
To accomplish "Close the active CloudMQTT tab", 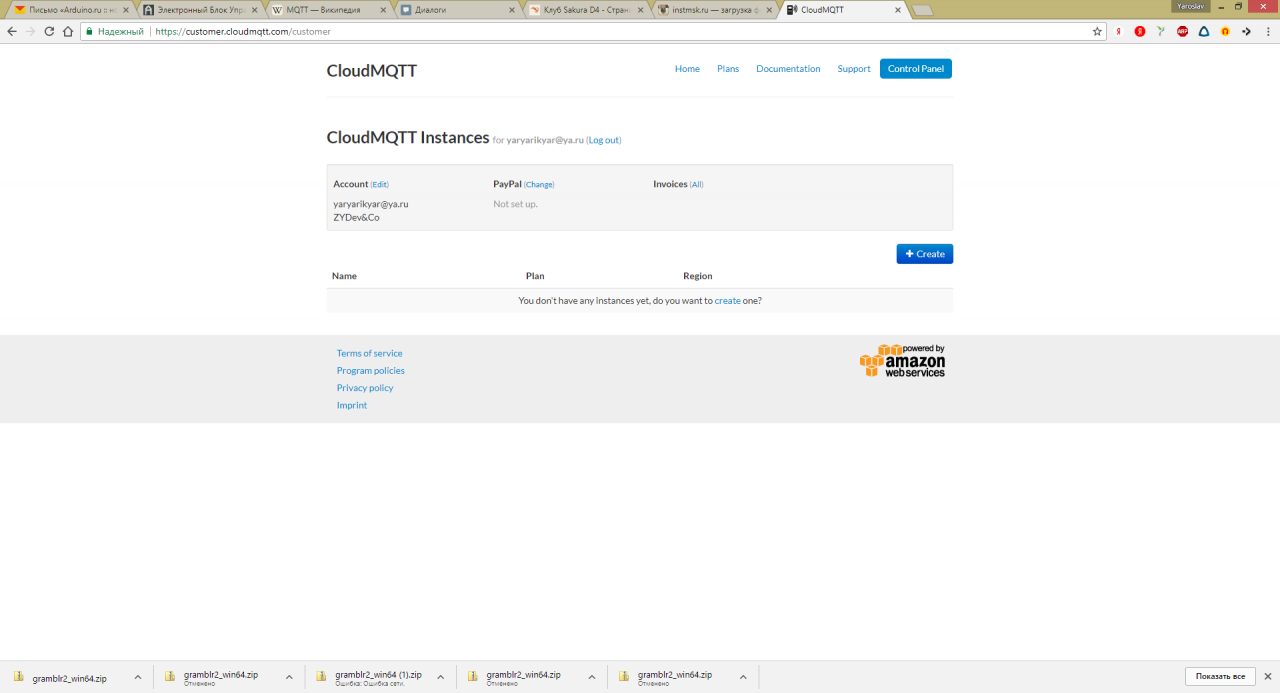I will click(898, 10).
